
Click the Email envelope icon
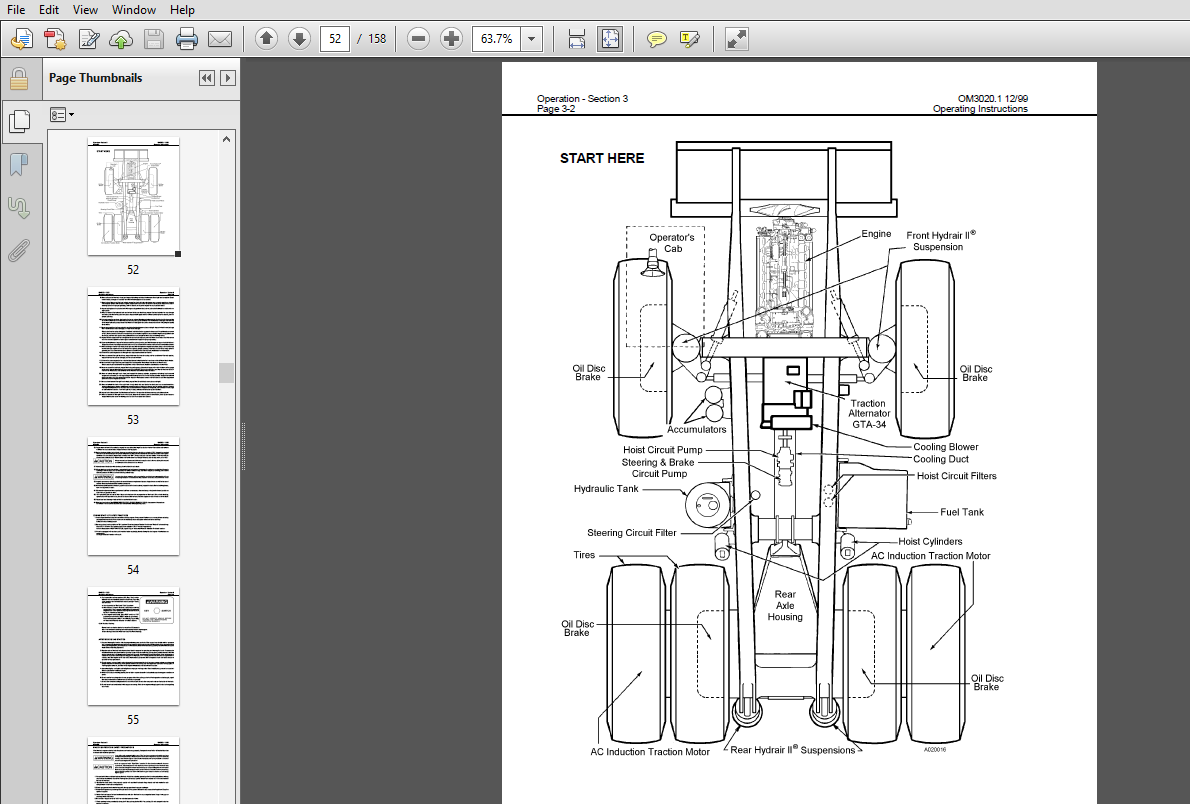point(220,39)
